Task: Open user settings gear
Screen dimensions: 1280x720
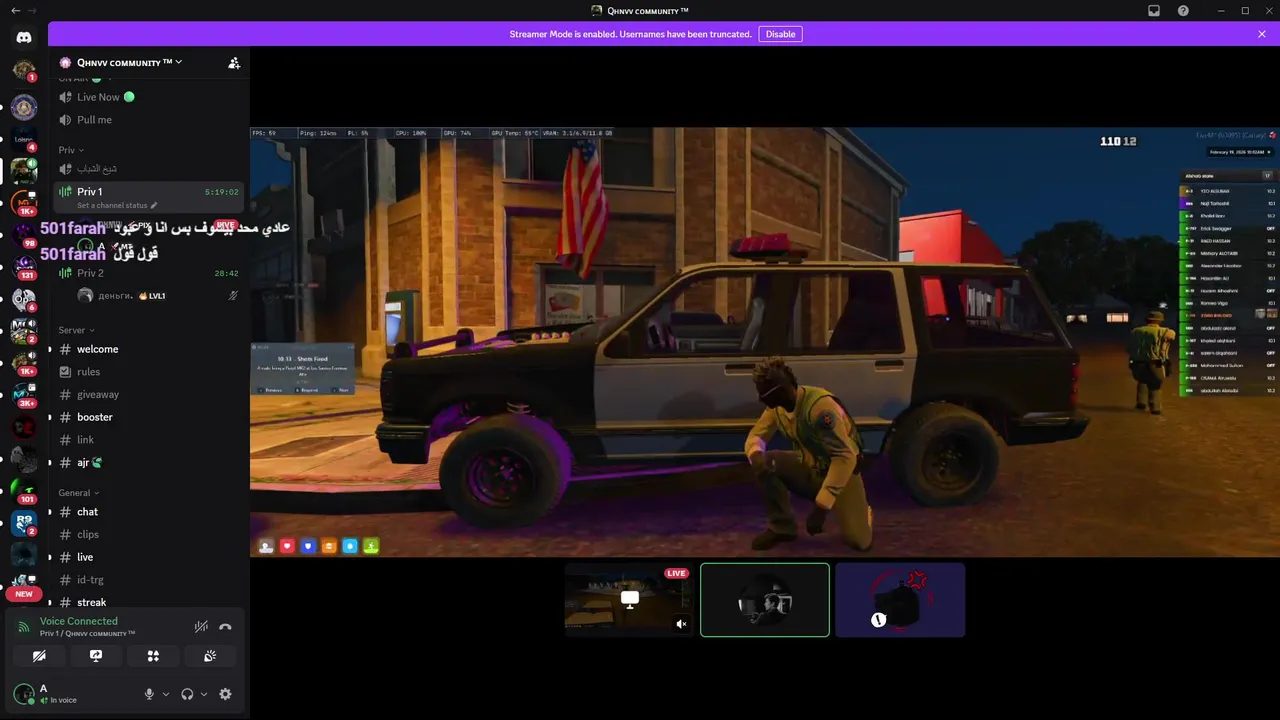Action: (x=225, y=694)
